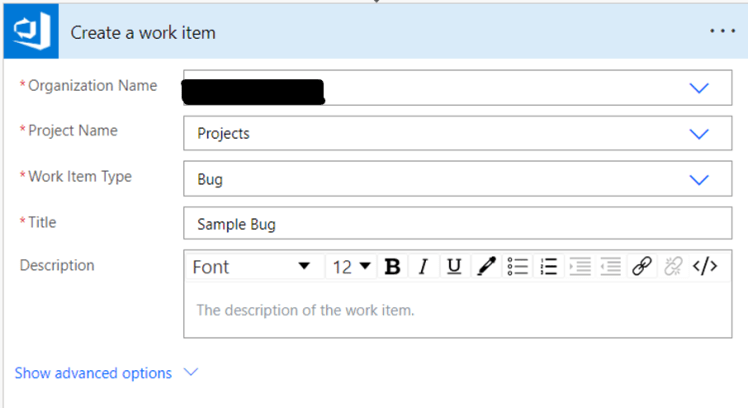
Task: Toggle italic formatting in description toolbar
Action: [x=423, y=267]
